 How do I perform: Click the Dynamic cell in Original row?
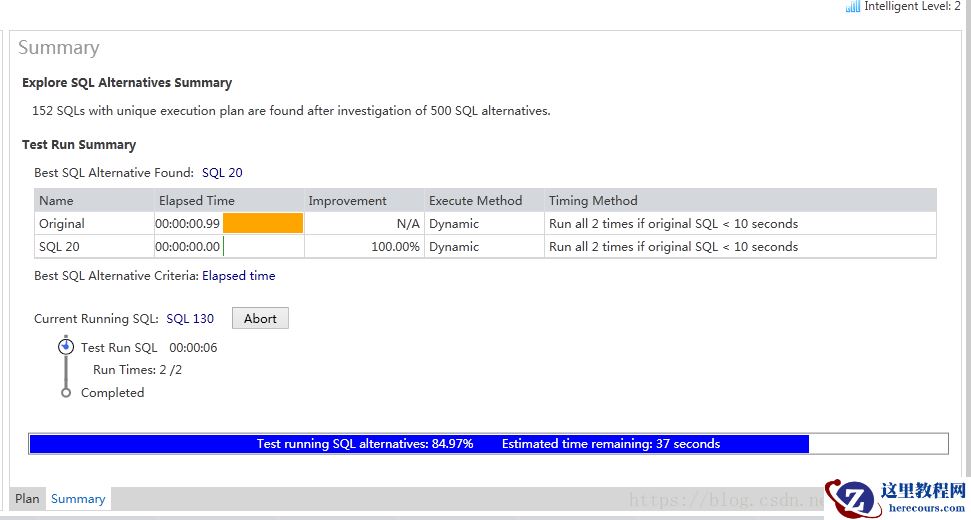[x=484, y=223]
